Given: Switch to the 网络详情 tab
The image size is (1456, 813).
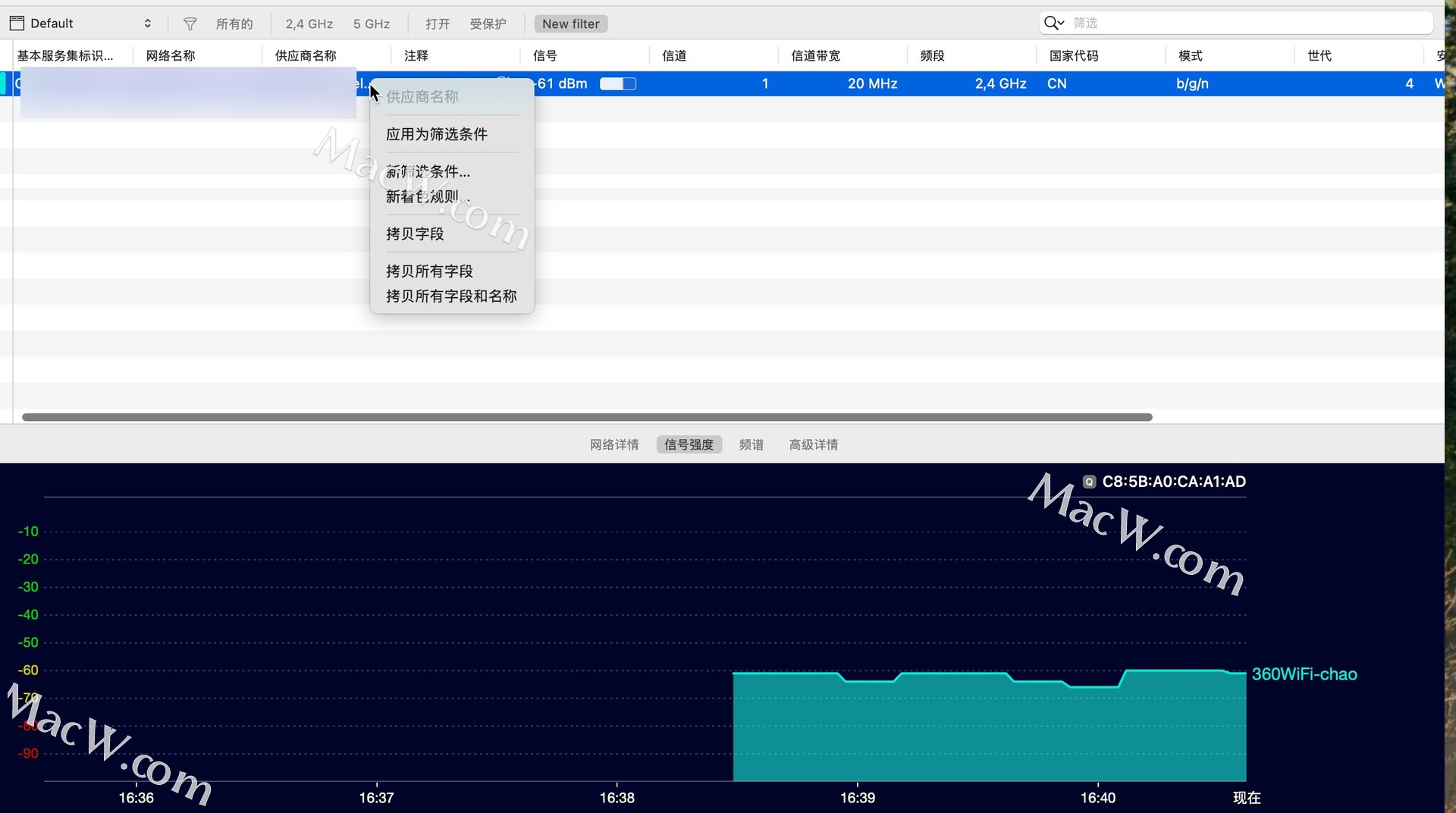Looking at the screenshot, I should tap(614, 444).
